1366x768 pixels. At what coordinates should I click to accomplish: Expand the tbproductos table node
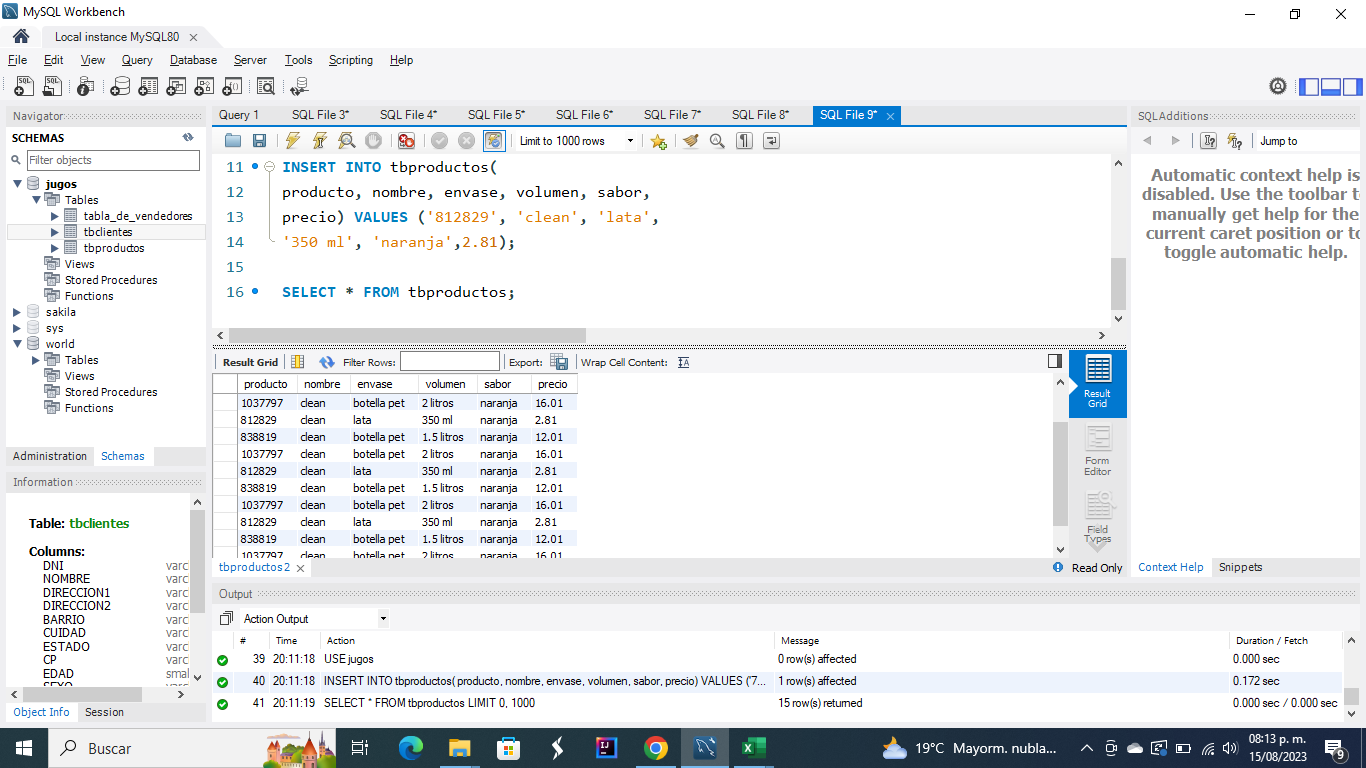click(55, 248)
